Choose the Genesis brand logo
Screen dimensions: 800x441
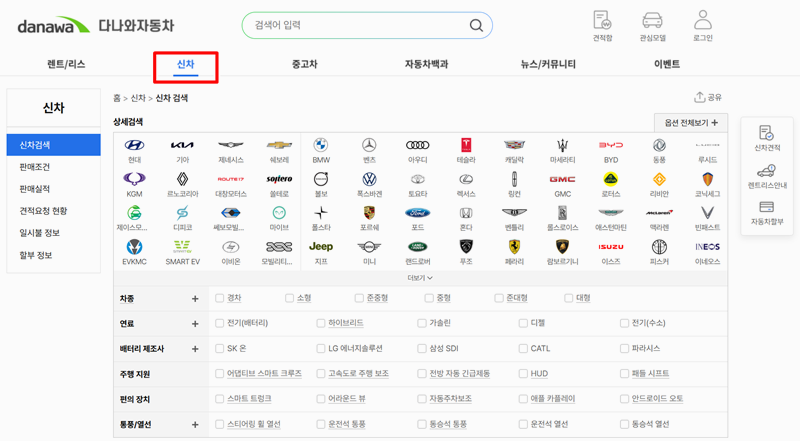pyautogui.click(x=231, y=145)
